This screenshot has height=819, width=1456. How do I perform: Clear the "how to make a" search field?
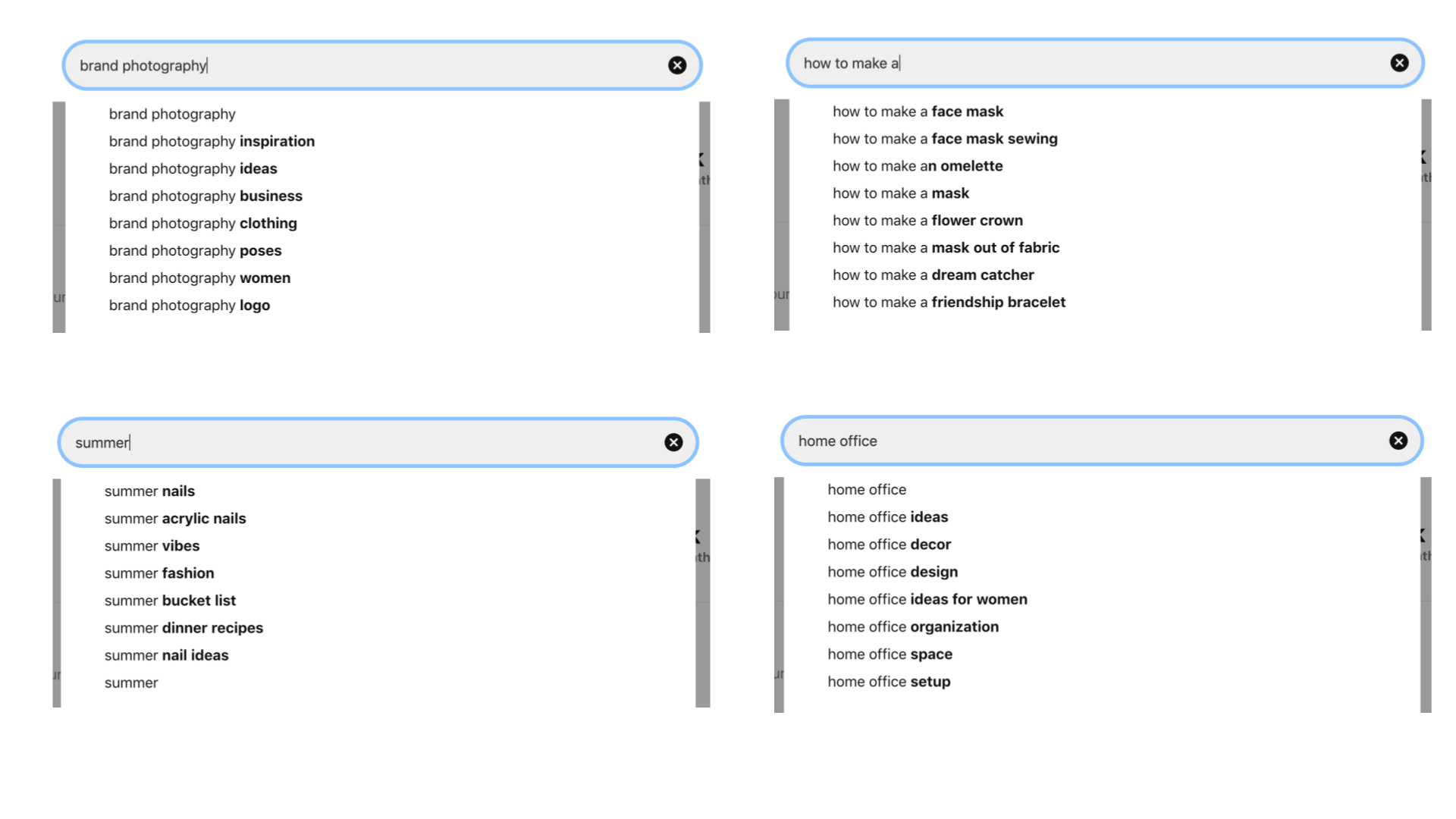coord(1399,63)
